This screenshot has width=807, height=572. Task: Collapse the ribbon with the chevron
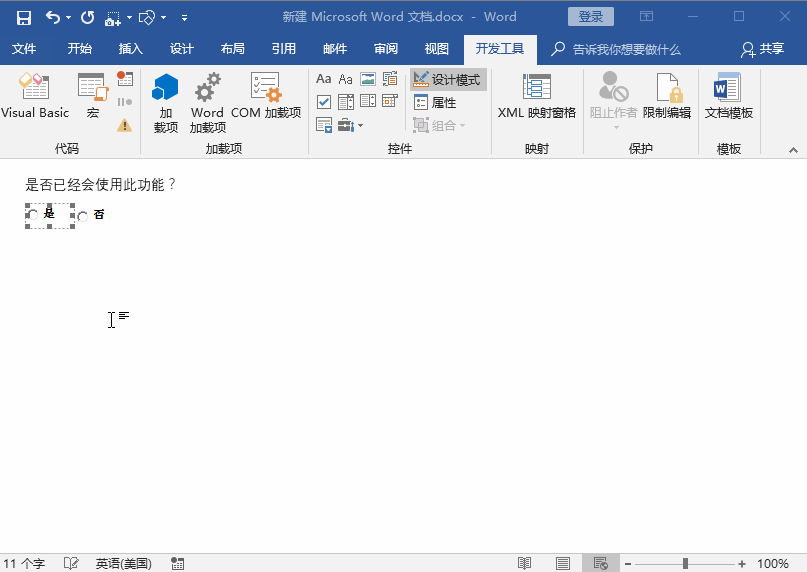pyautogui.click(x=793, y=150)
